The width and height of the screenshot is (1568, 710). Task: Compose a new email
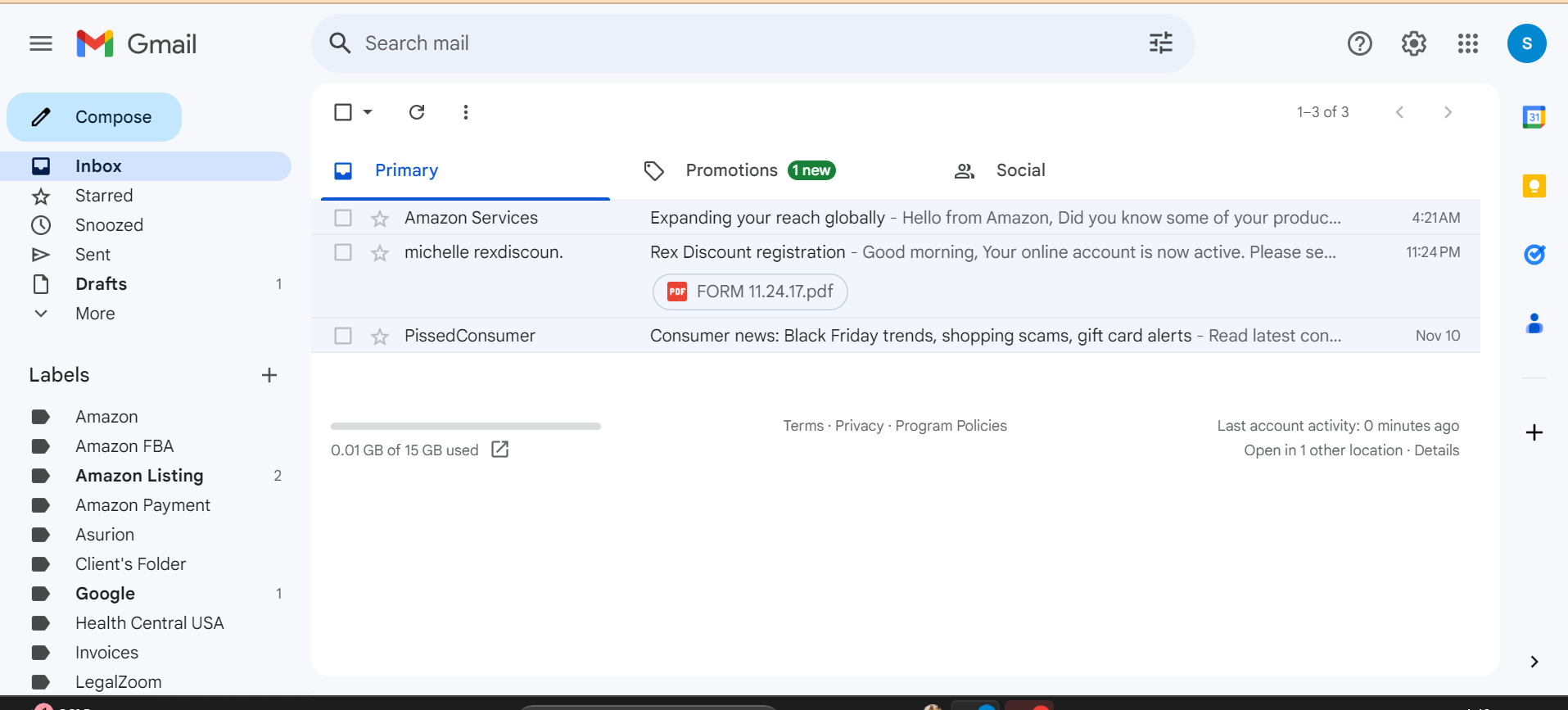[94, 117]
